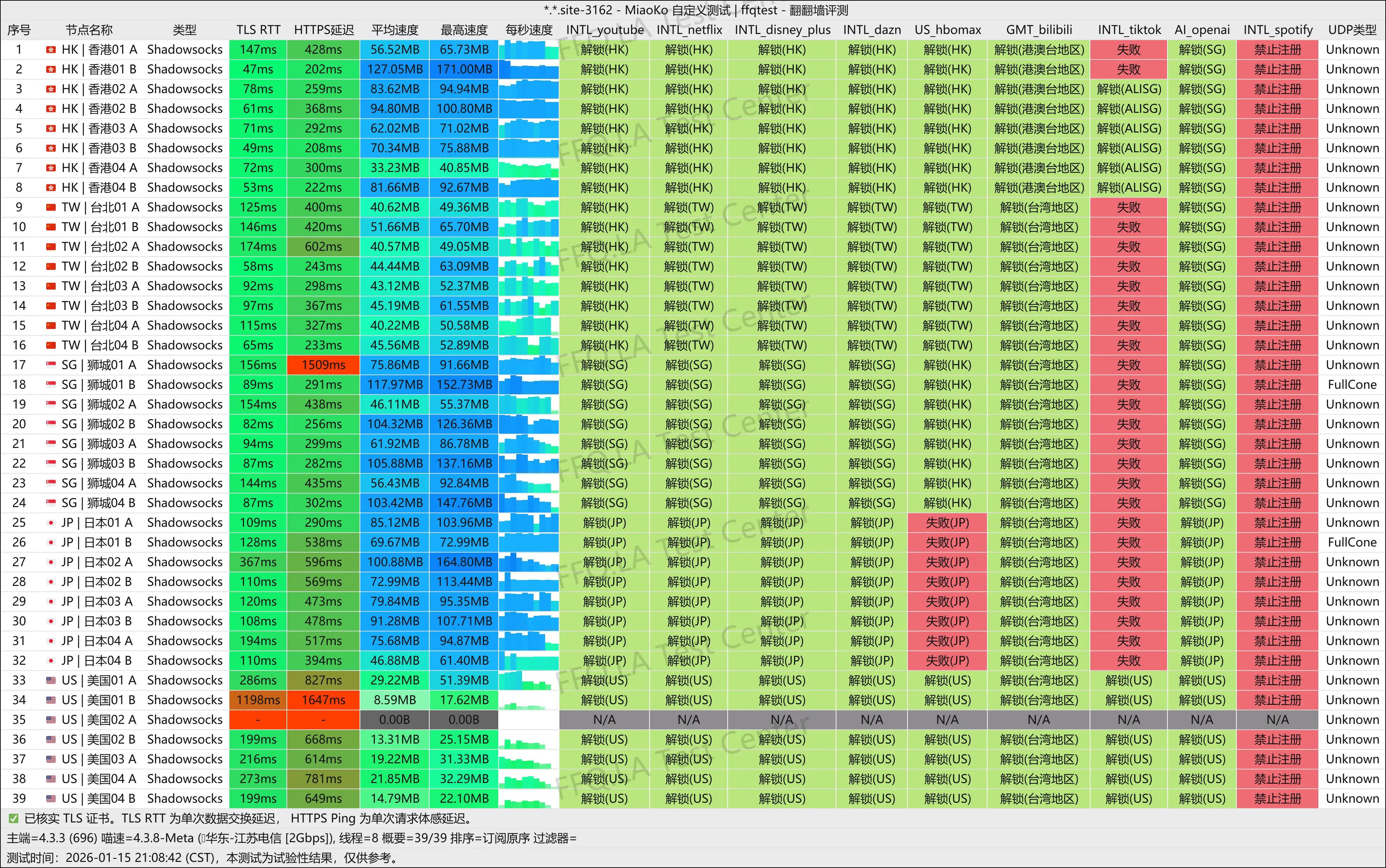Click the orange 1198ms TLS RTT cell

(258, 700)
